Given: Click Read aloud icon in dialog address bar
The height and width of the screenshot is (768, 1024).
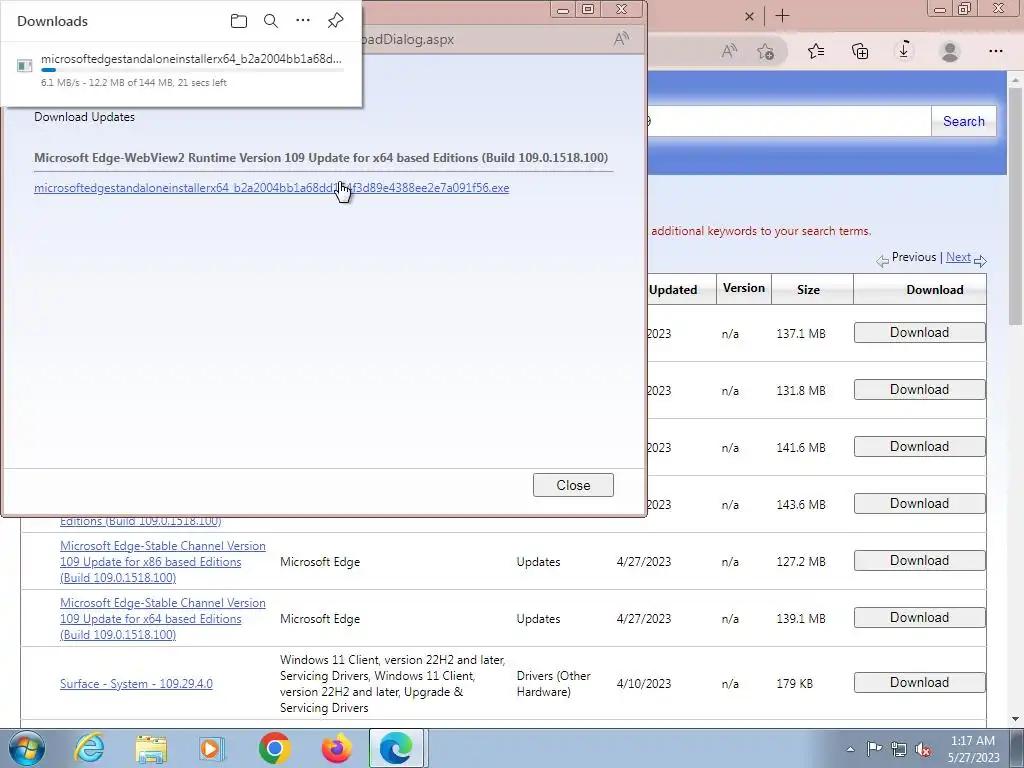Looking at the screenshot, I should (x=621, y=39).
